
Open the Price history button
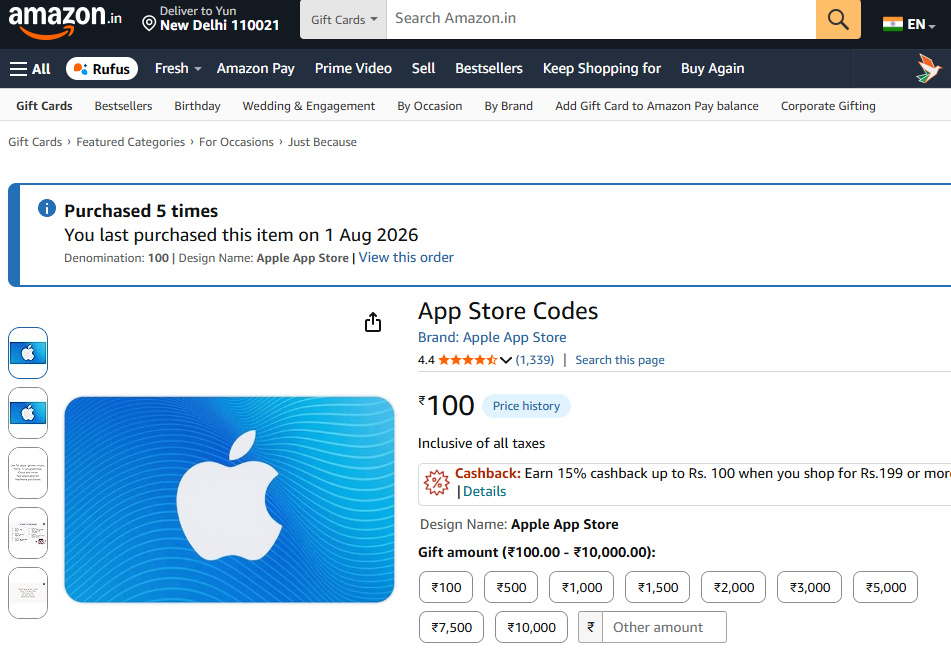pos(526,406)
